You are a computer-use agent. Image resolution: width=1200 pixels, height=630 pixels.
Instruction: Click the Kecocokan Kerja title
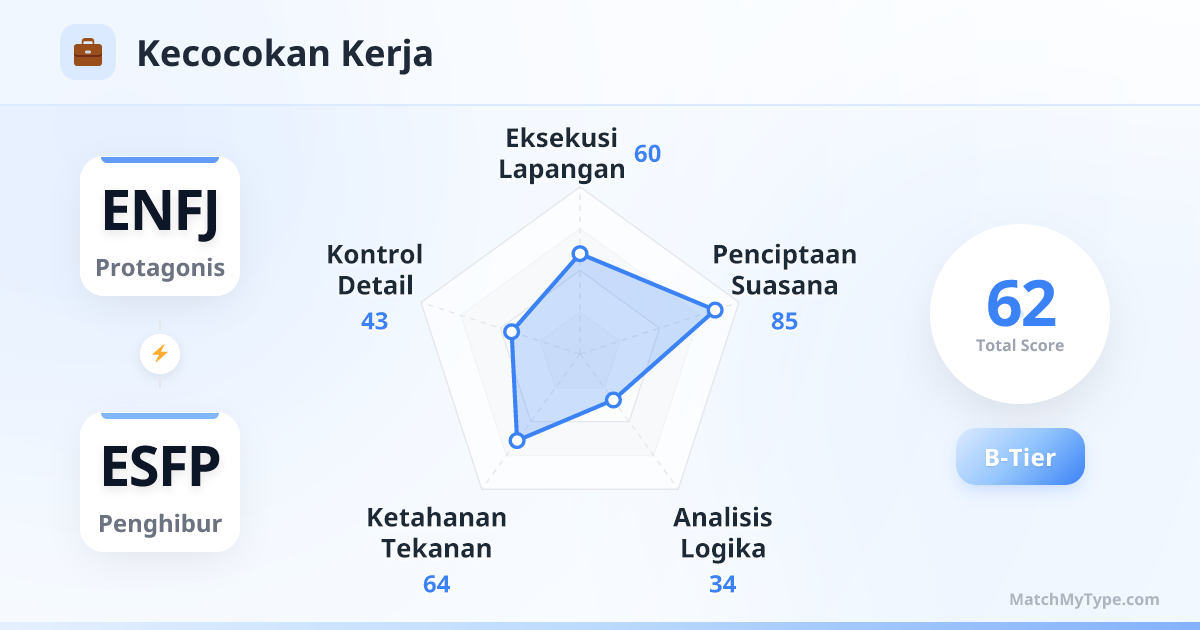(285, 54)
